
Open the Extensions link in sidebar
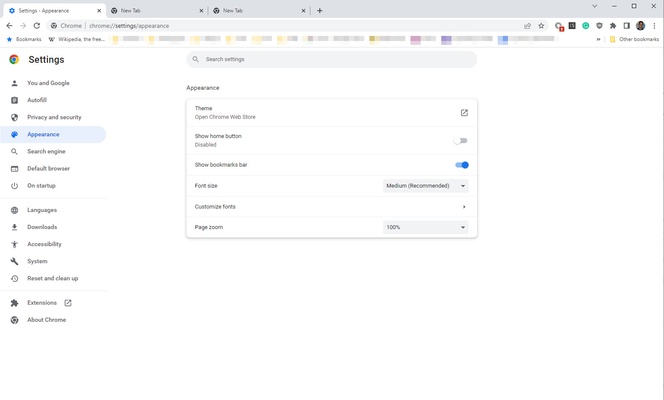(42, 303)
